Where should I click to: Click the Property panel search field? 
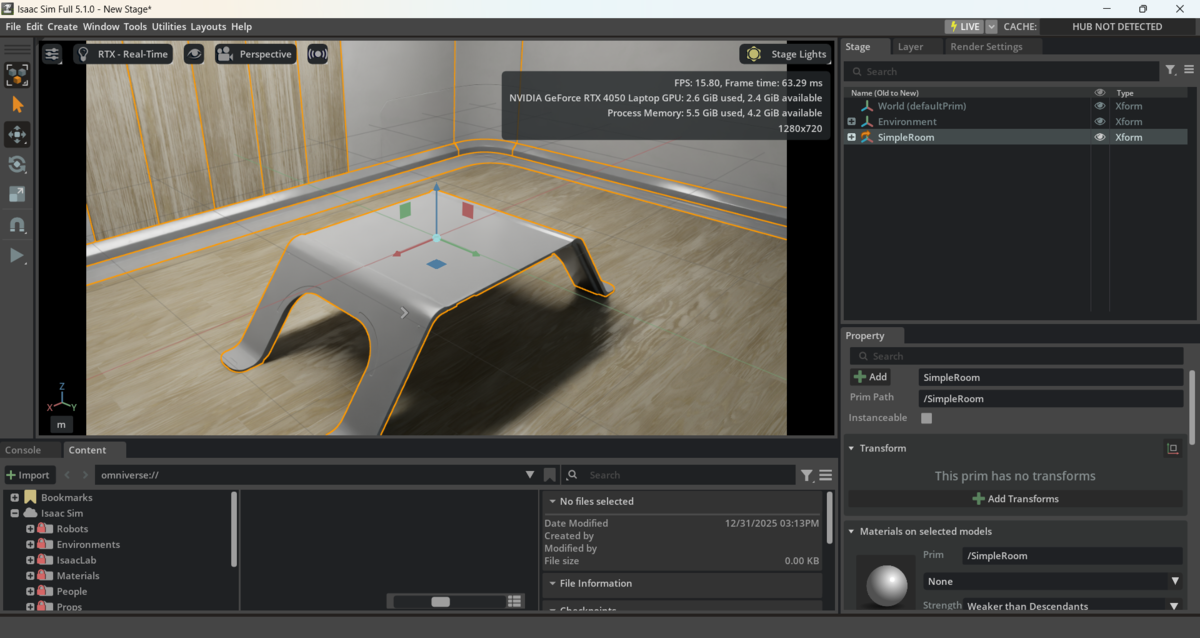(x=1016, y=356)
